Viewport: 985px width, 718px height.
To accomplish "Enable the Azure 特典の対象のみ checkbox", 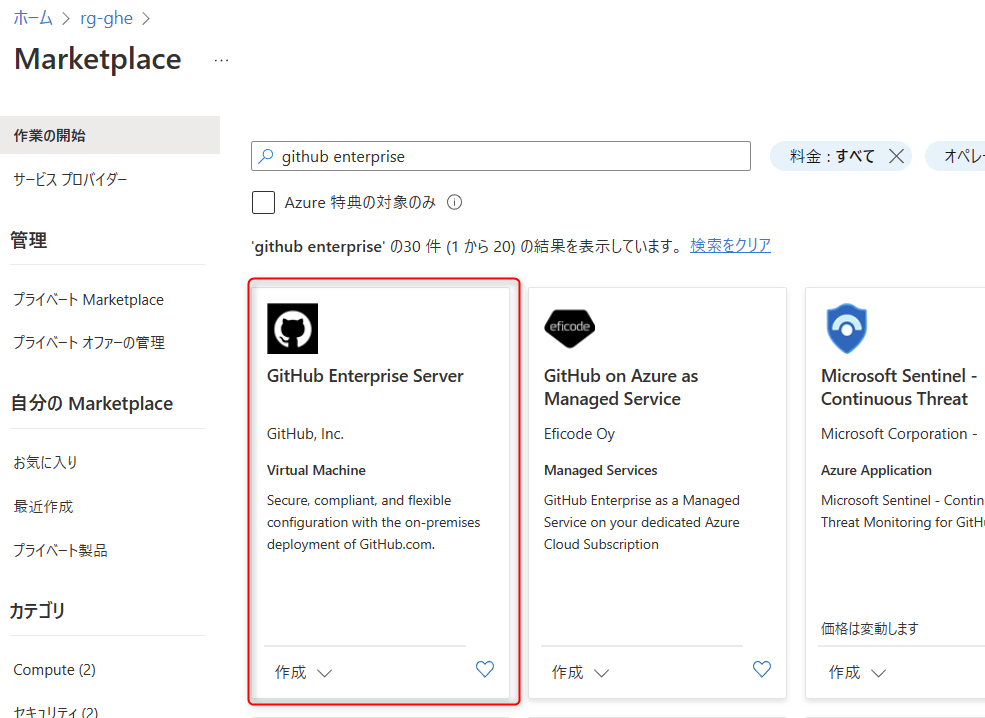I will pyautogui.click(x=263, y=202).
